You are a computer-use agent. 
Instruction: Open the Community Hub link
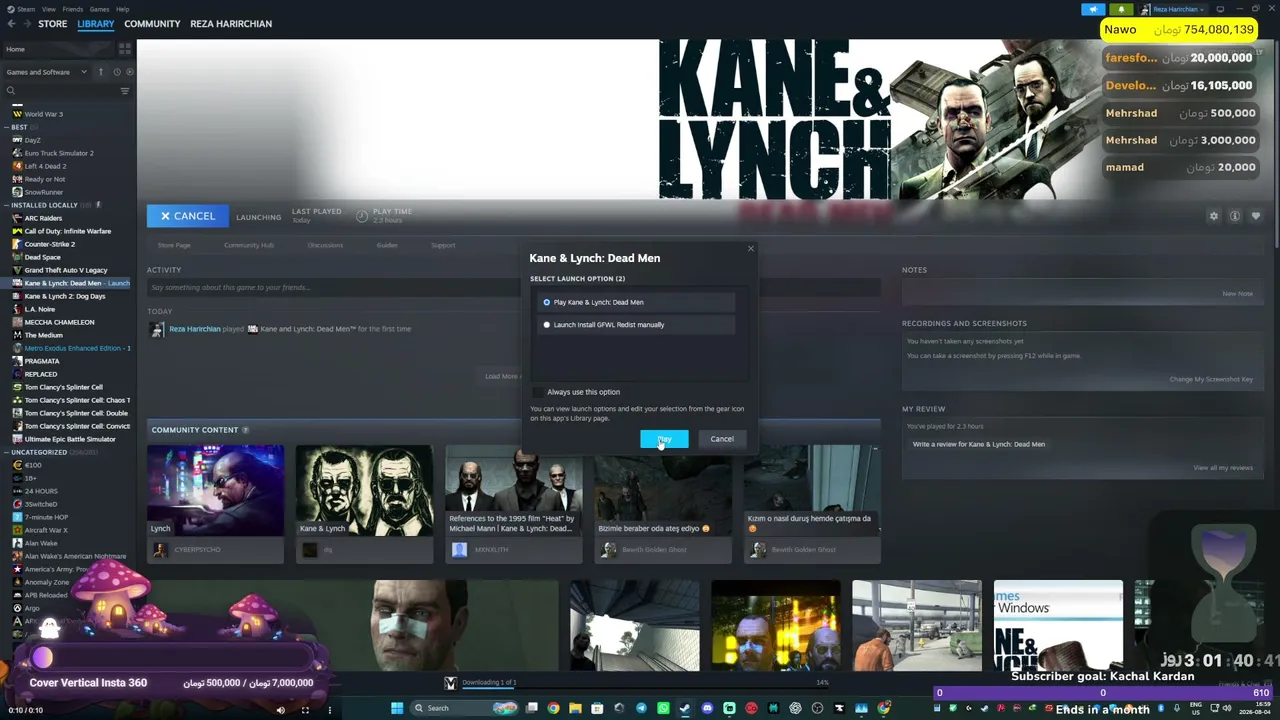[x=249, y=245]
